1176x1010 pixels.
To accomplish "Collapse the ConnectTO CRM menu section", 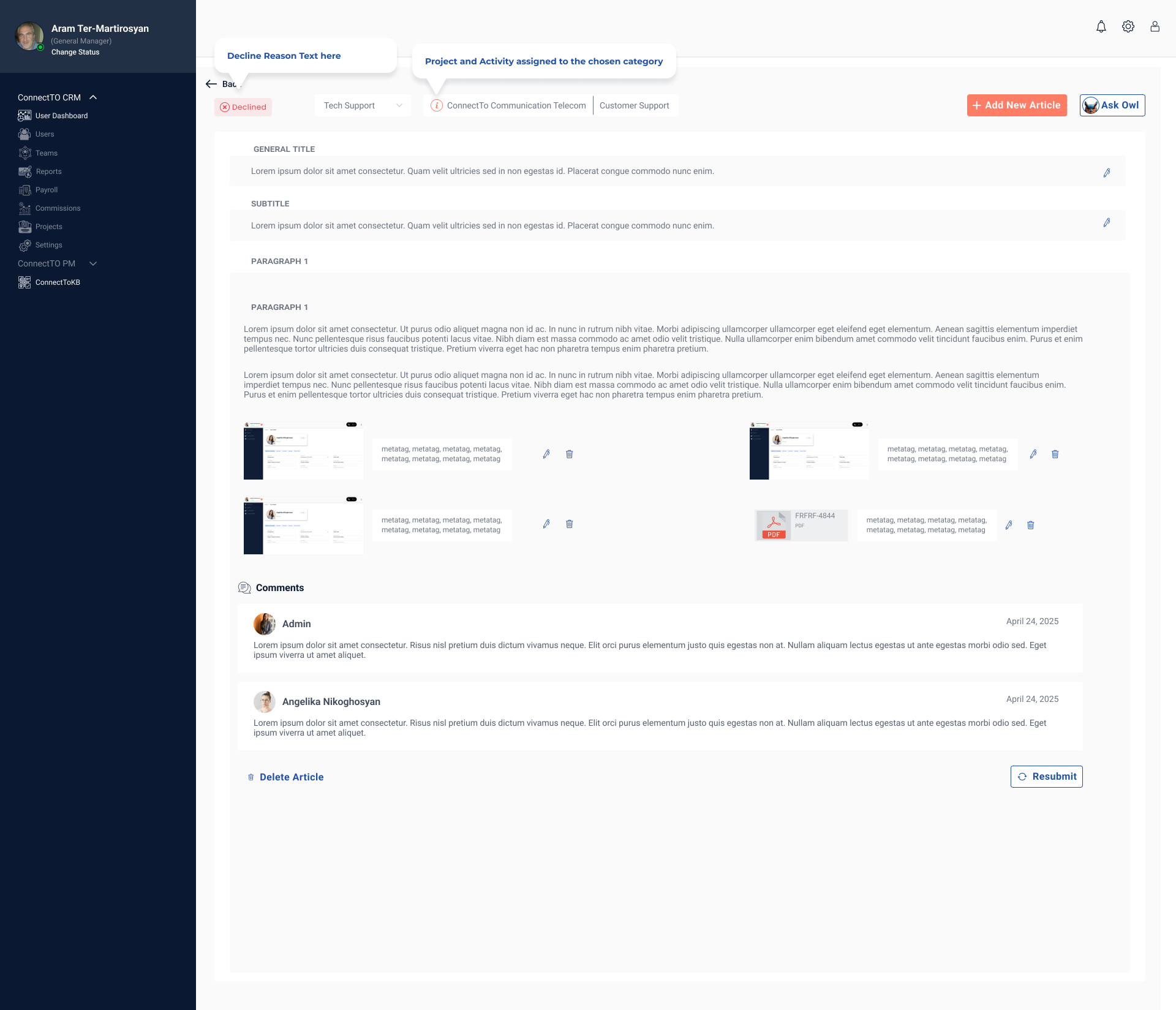I will [93, 97].
